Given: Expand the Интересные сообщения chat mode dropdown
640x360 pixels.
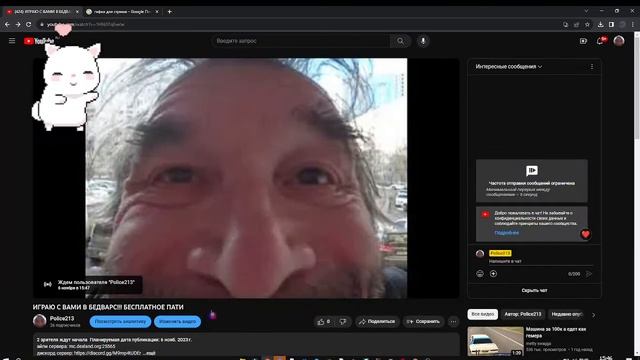Looking at the screenshot, I should pos(509,67).
